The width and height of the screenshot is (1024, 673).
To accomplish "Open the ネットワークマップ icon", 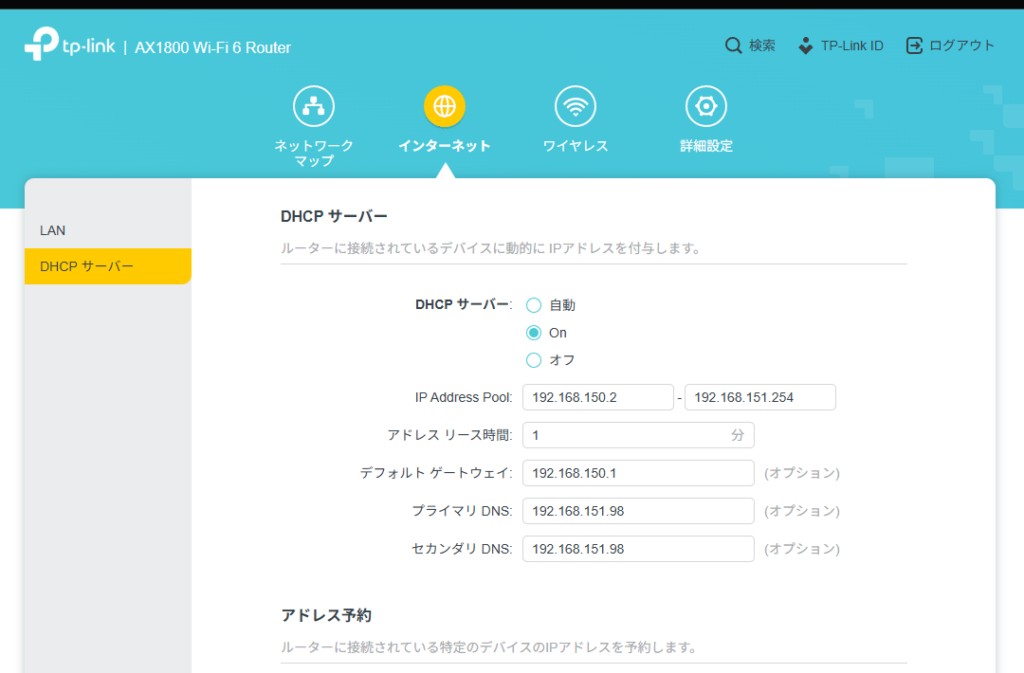I will (313, 105).
